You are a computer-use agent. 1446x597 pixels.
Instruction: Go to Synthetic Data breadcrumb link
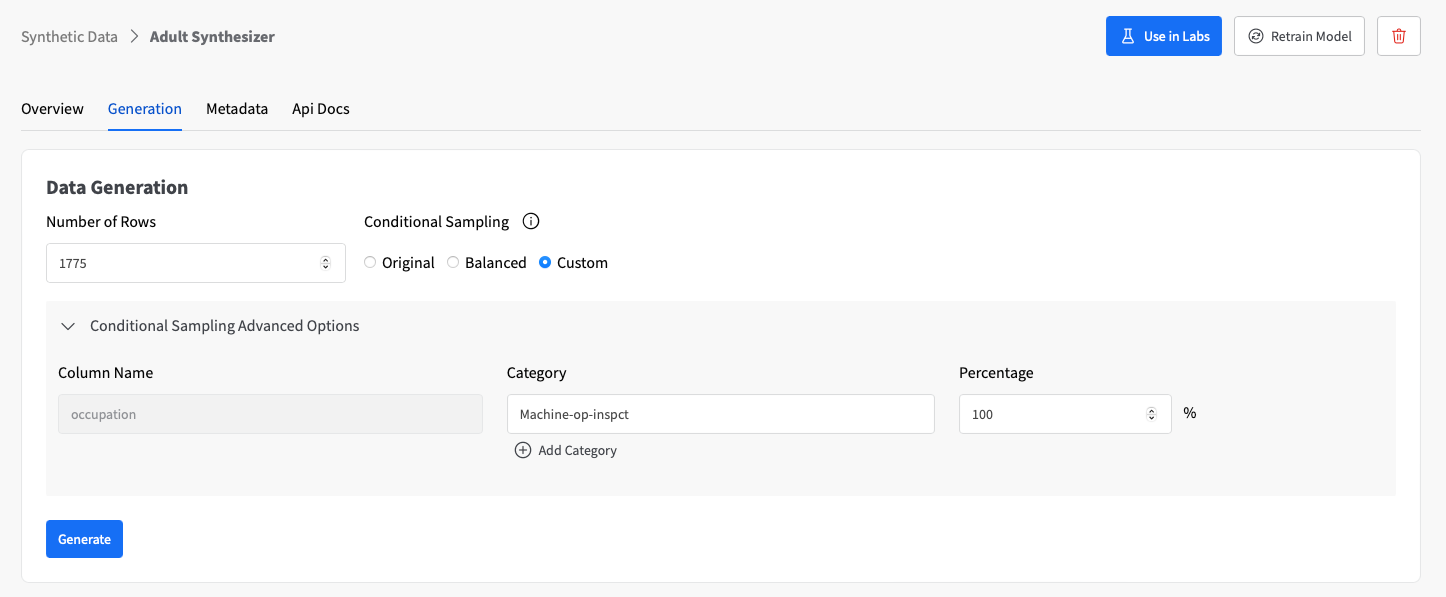tap(69, 37)
